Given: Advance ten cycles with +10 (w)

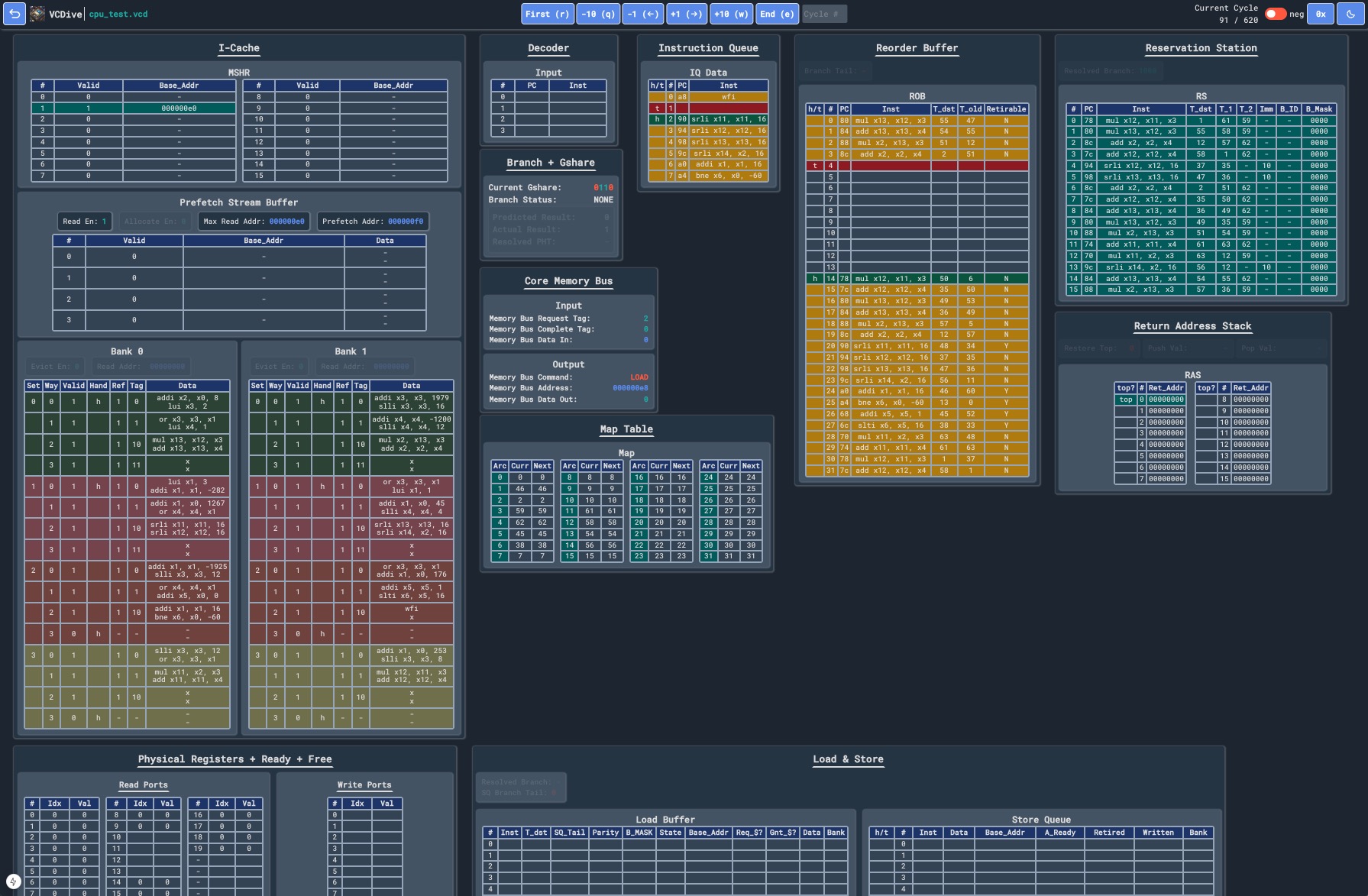Looking at the screenshot, I should (731, 14).
